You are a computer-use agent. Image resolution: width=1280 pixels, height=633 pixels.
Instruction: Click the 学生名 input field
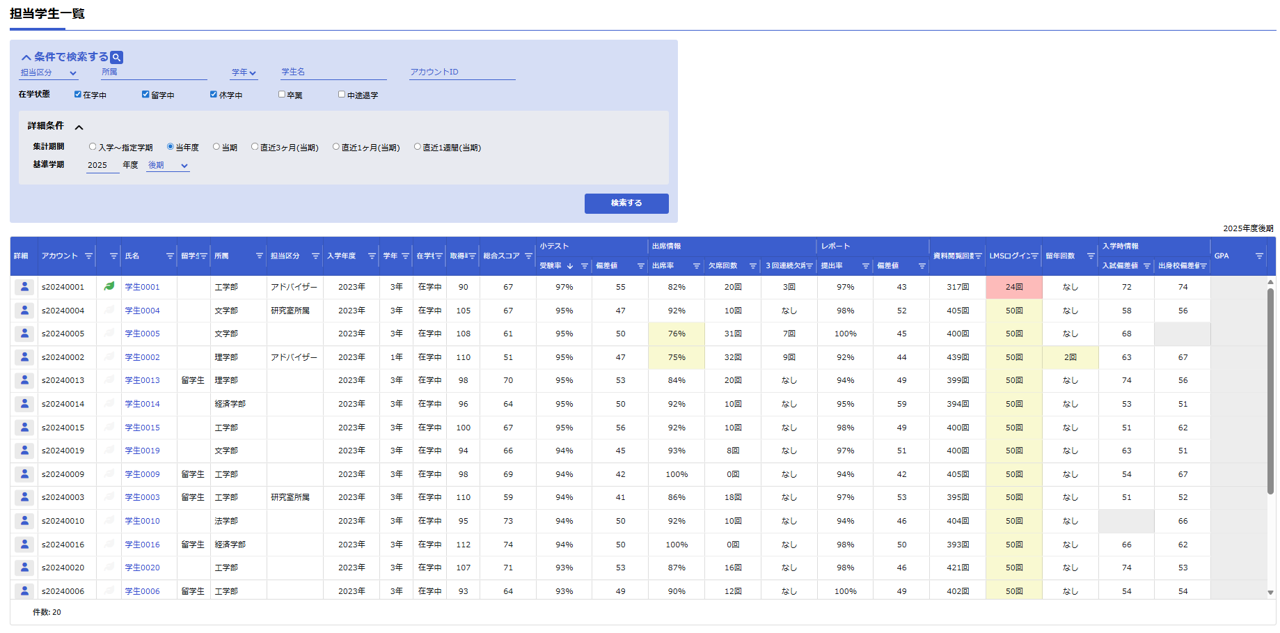click(x=333, y=73)
